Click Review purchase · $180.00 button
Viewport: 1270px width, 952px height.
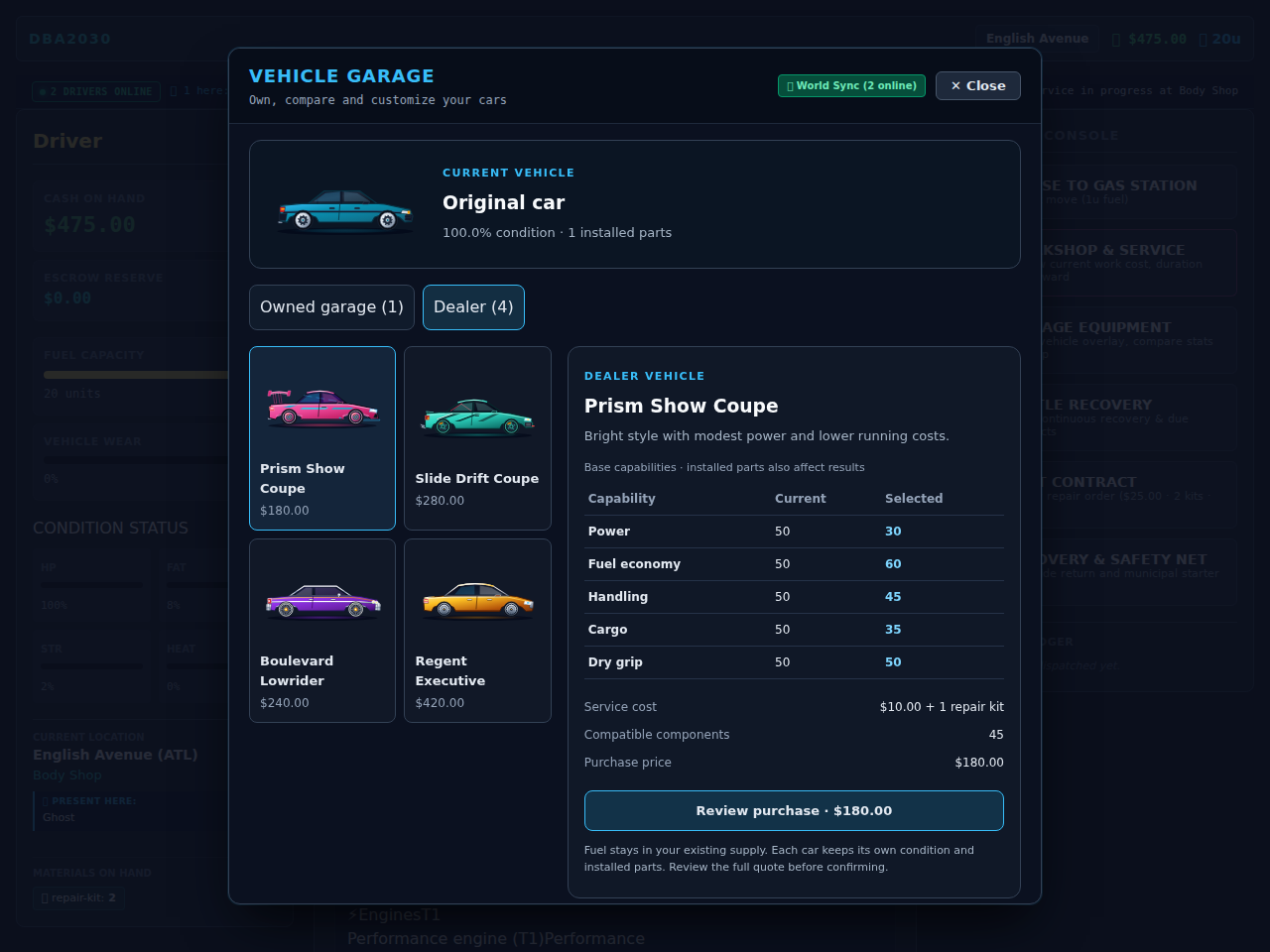(794, 810)
